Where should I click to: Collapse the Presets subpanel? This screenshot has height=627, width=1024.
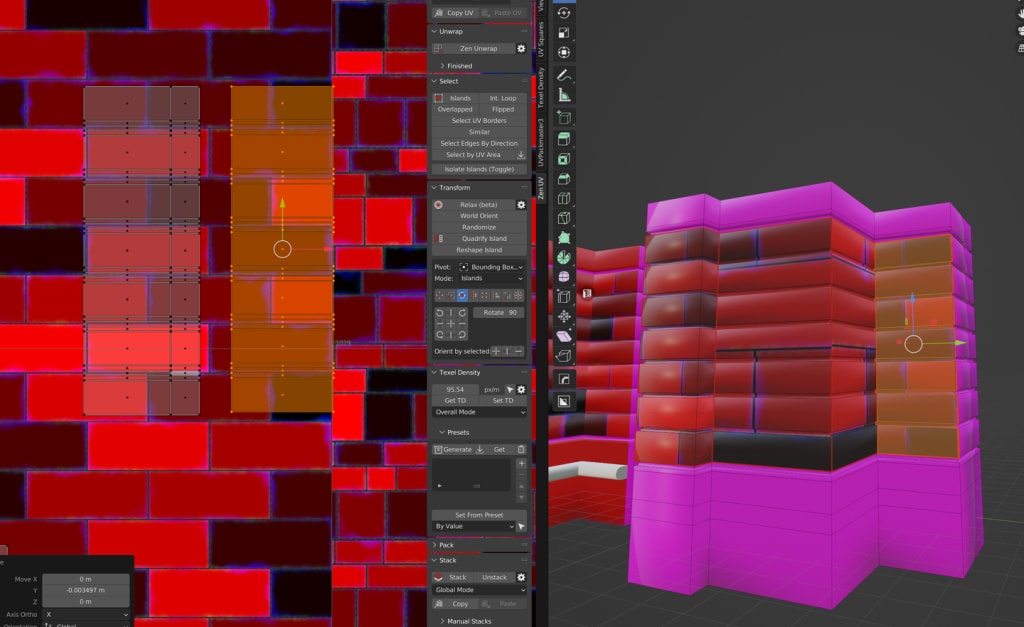point(454,432)
